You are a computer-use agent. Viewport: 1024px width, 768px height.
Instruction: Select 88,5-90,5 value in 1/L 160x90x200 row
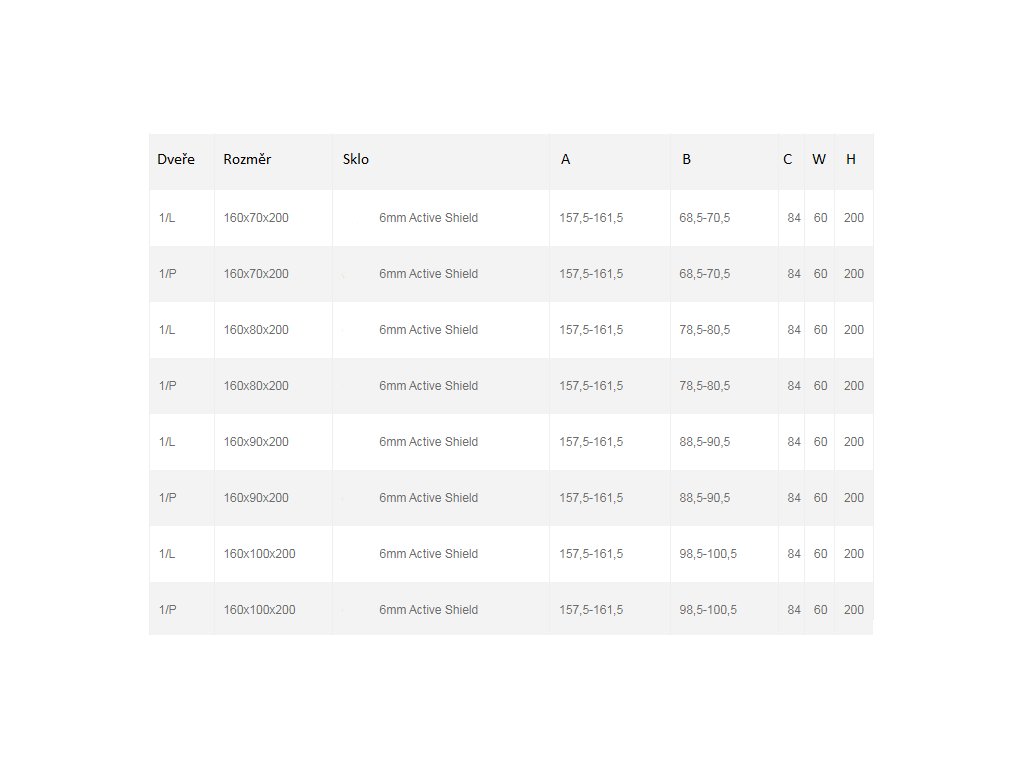[705, 442]
